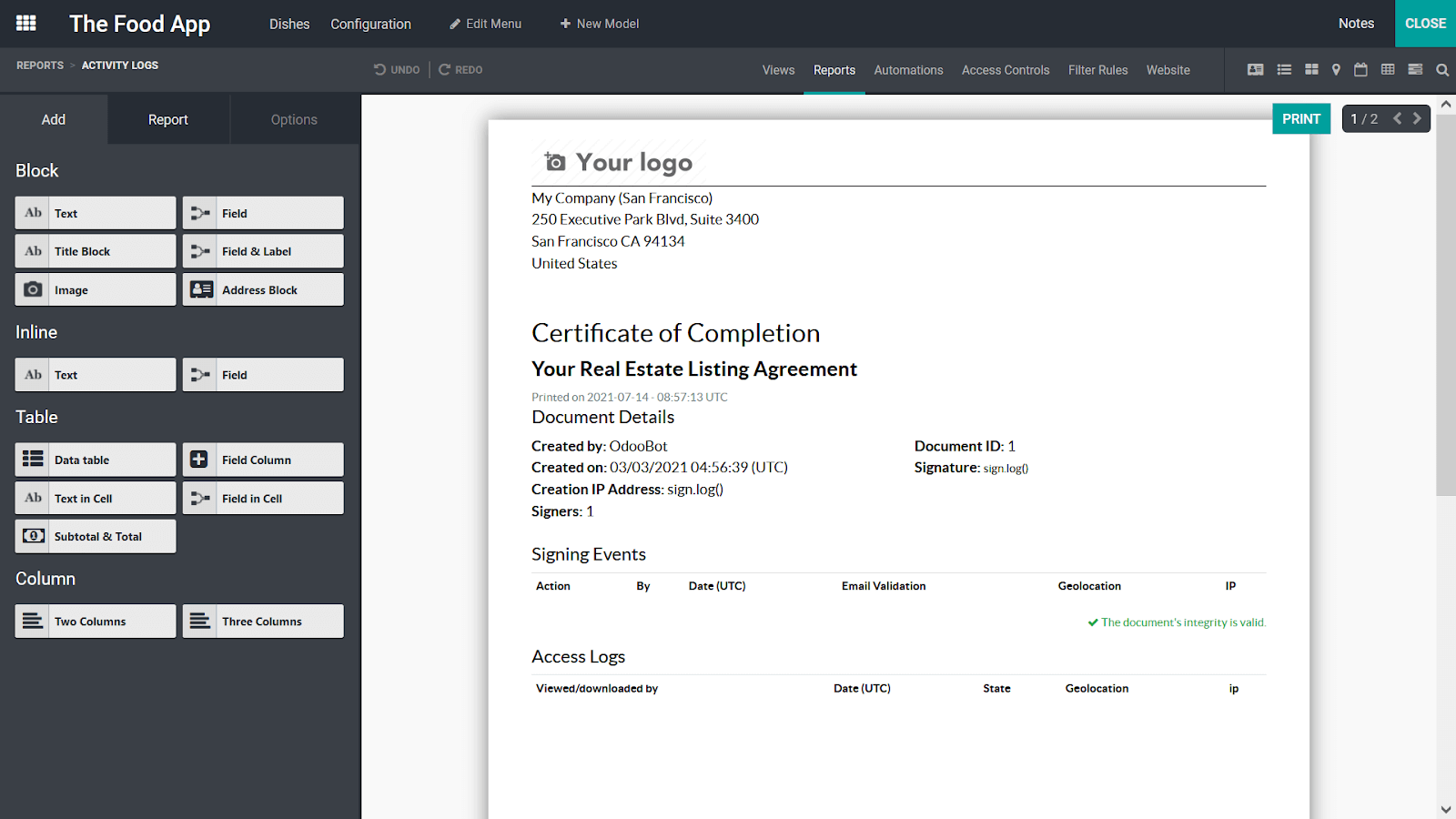The height and width of the screenshot is (819, 1456).
Task: Open the Dishes menu
Action: tap(289, 24)
